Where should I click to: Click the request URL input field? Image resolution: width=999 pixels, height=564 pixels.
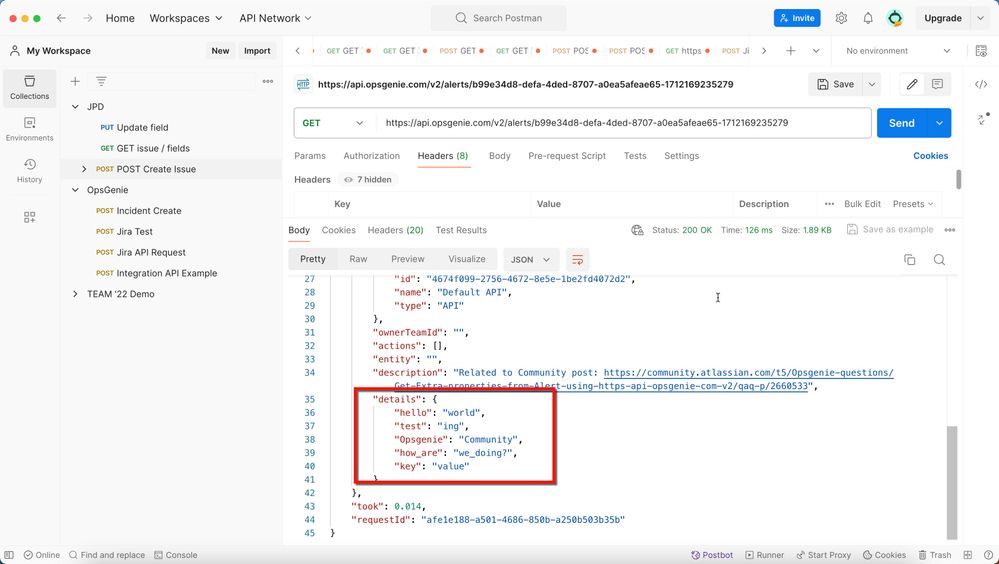pyautogui.click(x=624, y=123)
